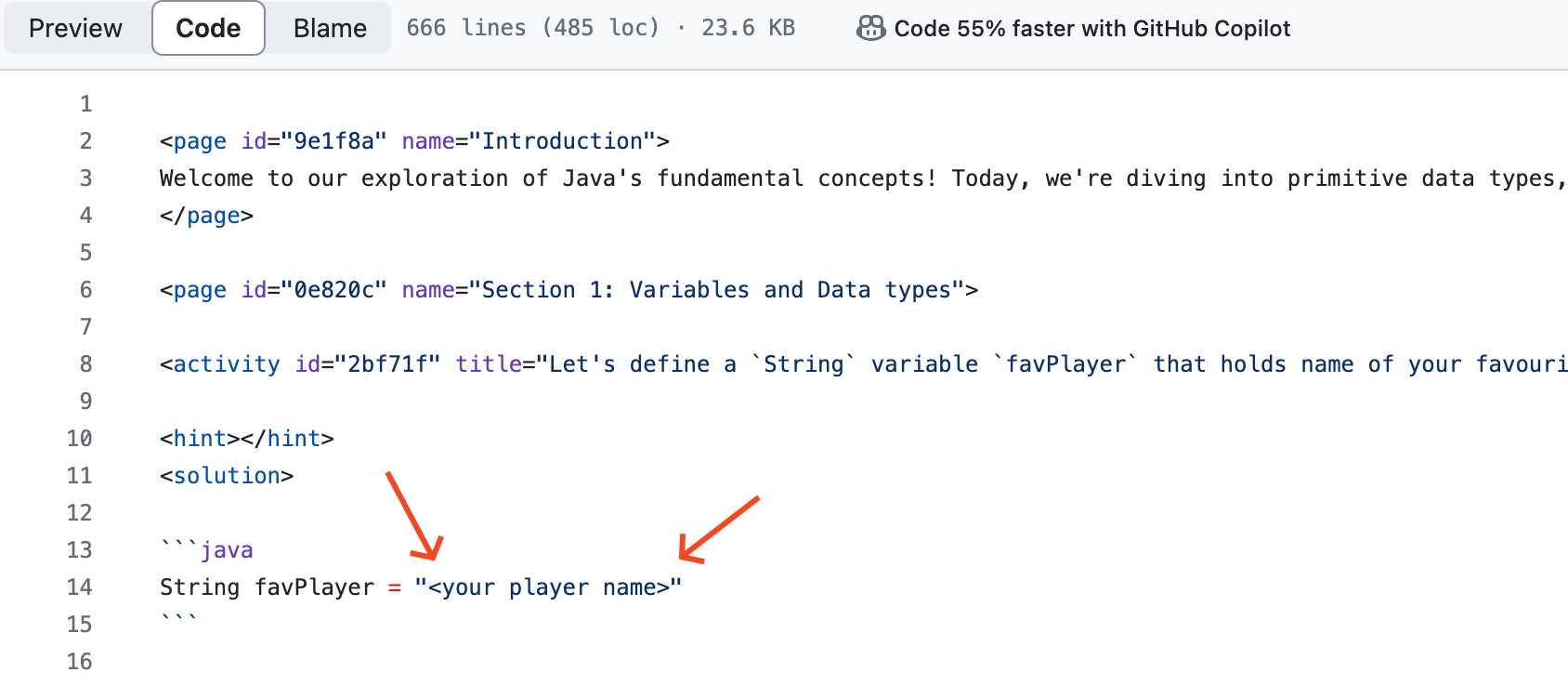
Task: Click line number 10
Action: point(80,438)
